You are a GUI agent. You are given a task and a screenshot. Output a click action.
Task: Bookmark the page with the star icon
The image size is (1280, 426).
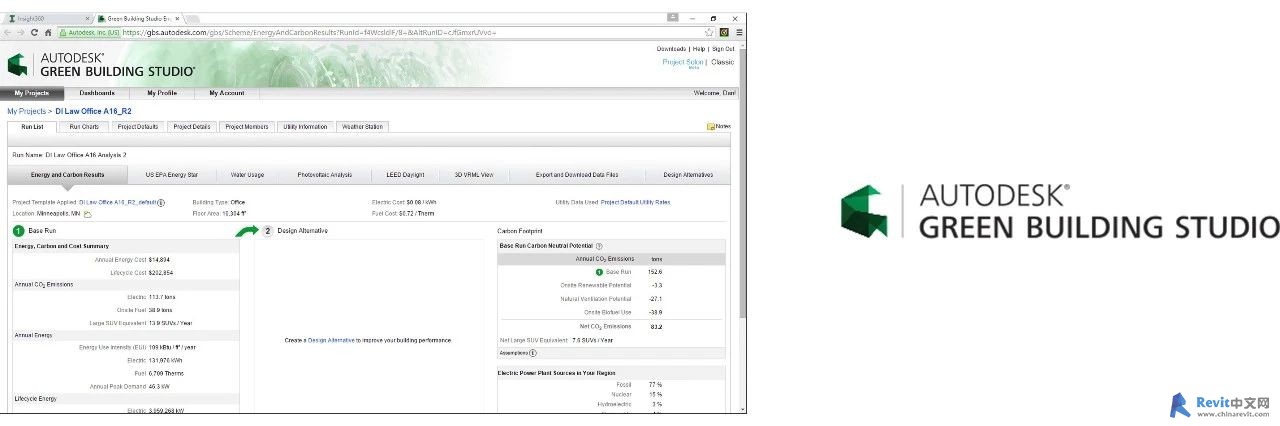[x=709, y=32]
